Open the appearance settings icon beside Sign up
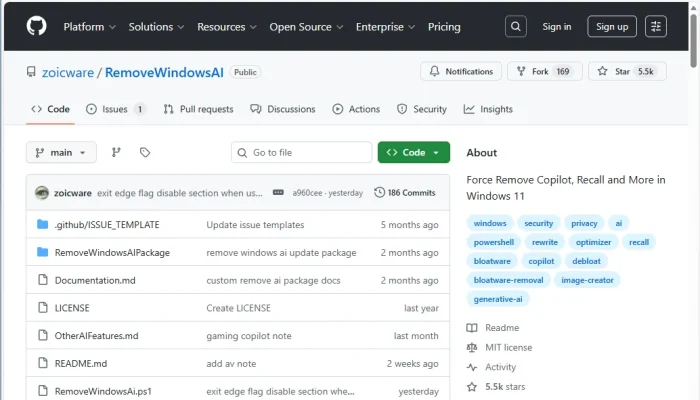This screenshot has width=700, height=400. (656, 27)
